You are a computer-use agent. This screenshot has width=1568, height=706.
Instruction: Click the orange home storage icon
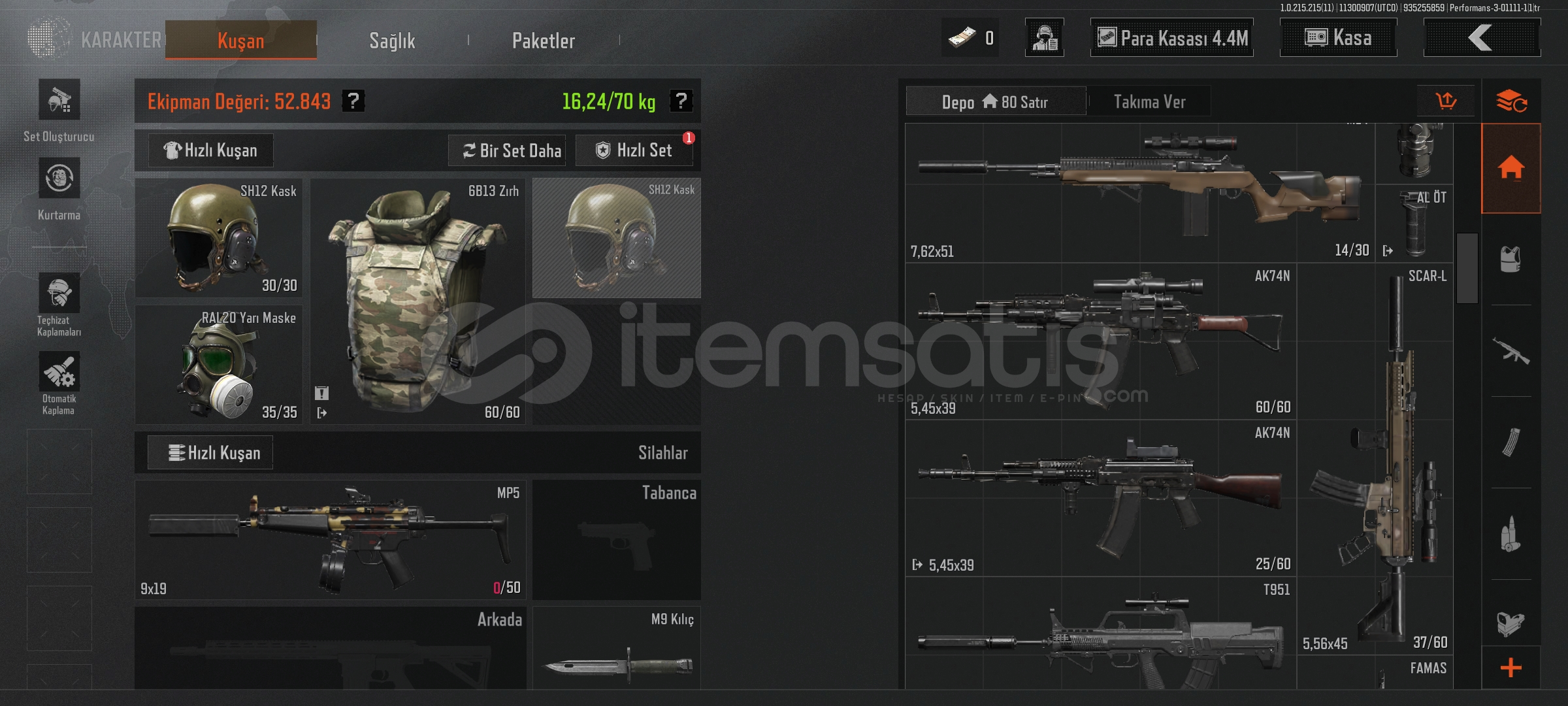tap(1511, 168)
